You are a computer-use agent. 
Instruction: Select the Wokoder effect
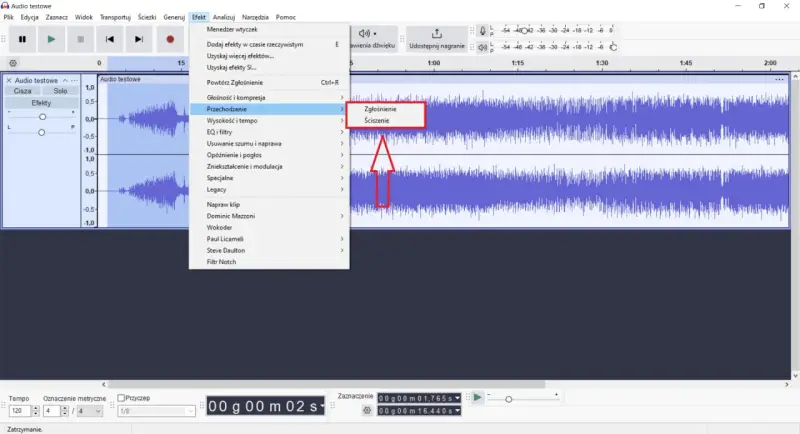269,227
